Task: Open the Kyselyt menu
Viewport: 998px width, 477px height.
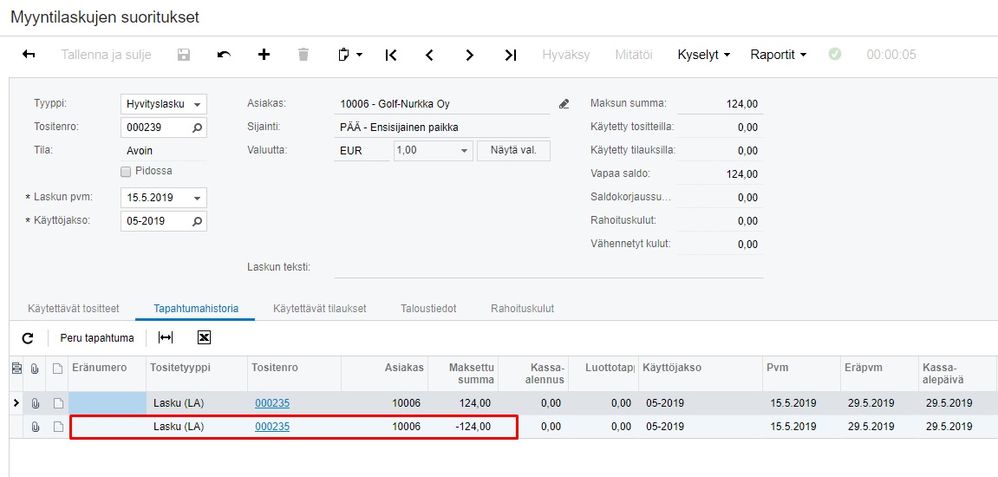Action: pyautogui.click(x=704, y=55)
